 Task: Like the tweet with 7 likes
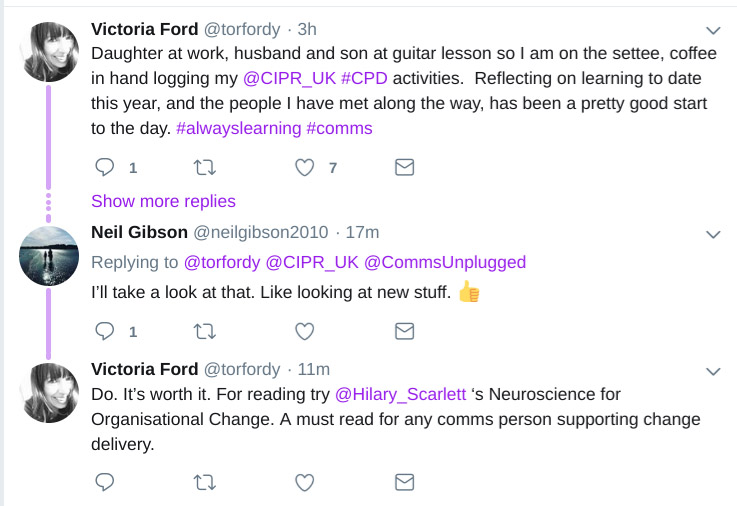click(x=305, y=167)
